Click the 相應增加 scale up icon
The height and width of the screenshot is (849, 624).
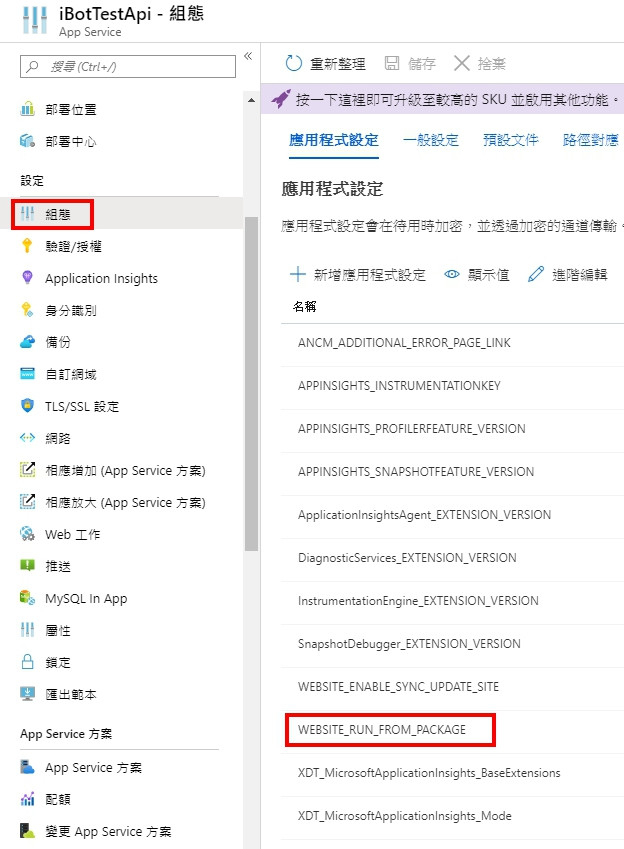click(x=27, y=469)
